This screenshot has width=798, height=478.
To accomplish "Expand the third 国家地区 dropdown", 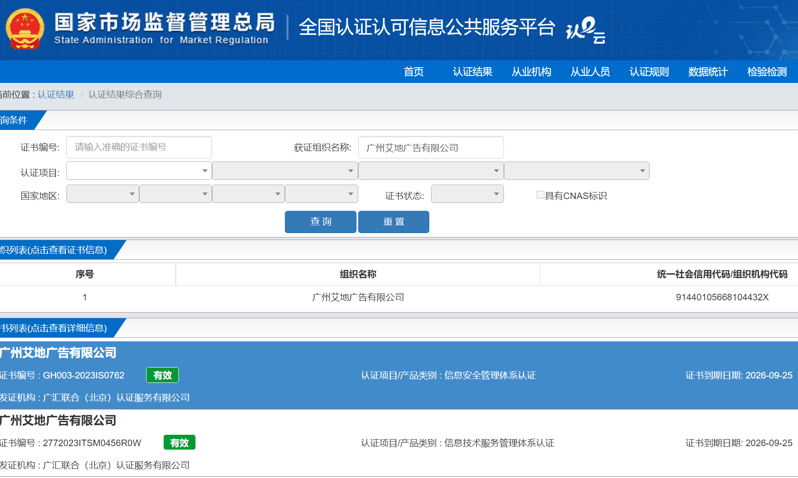I will 248,194.
